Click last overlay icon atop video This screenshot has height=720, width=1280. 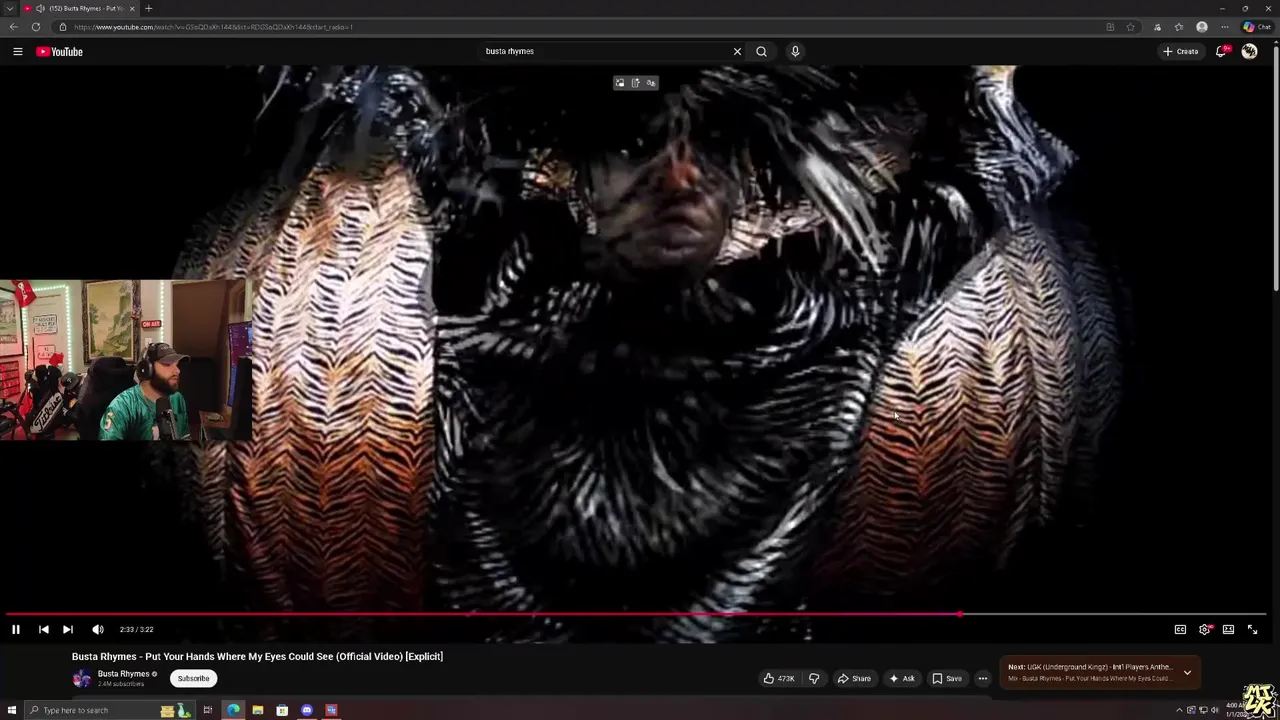point(651,83)
